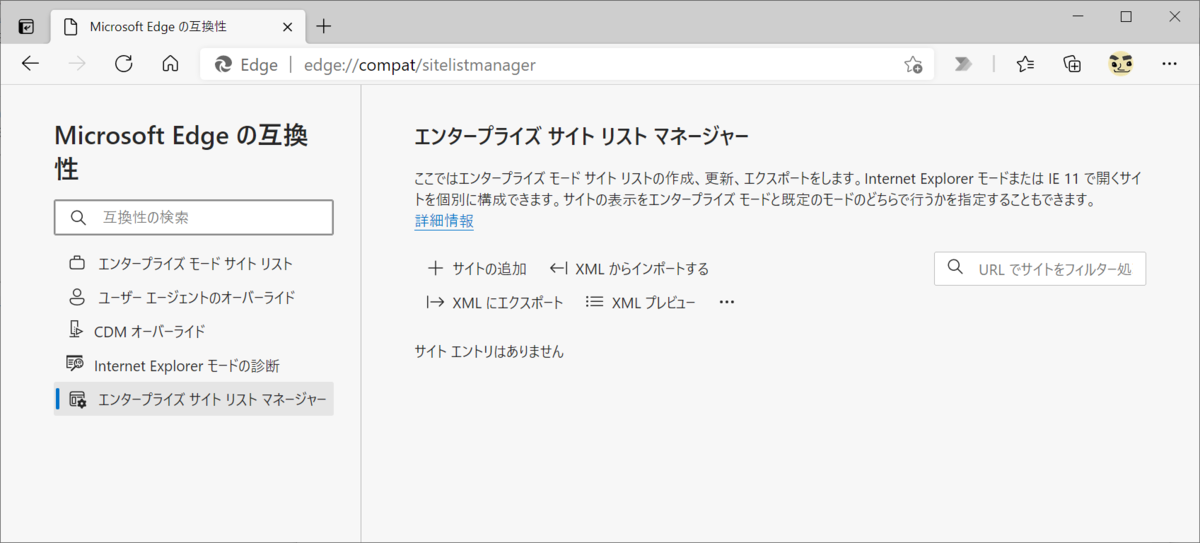Minimize the browser window
This screenshot has height=543, width=1200.
(1076, 17)
